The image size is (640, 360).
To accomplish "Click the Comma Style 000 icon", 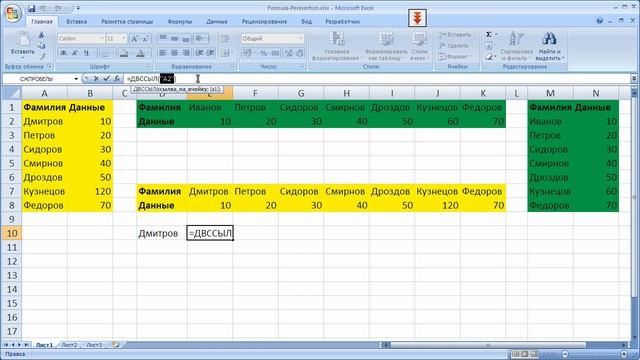I will pos(276,53).
